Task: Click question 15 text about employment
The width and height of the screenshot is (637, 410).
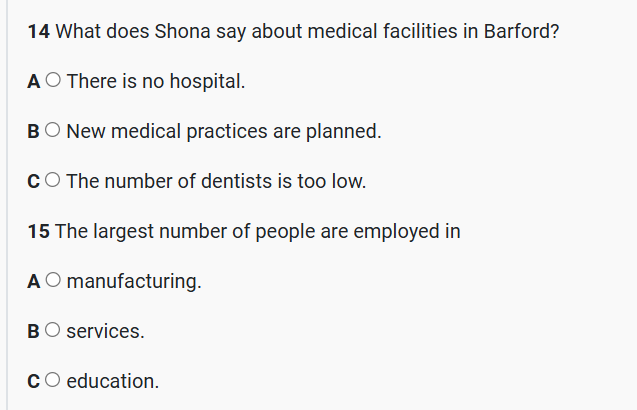Action: click(x=257, y=232)
